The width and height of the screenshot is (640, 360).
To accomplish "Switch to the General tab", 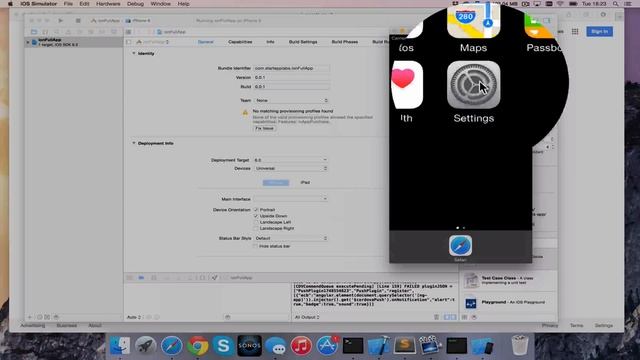I will (x=205, y=42).
